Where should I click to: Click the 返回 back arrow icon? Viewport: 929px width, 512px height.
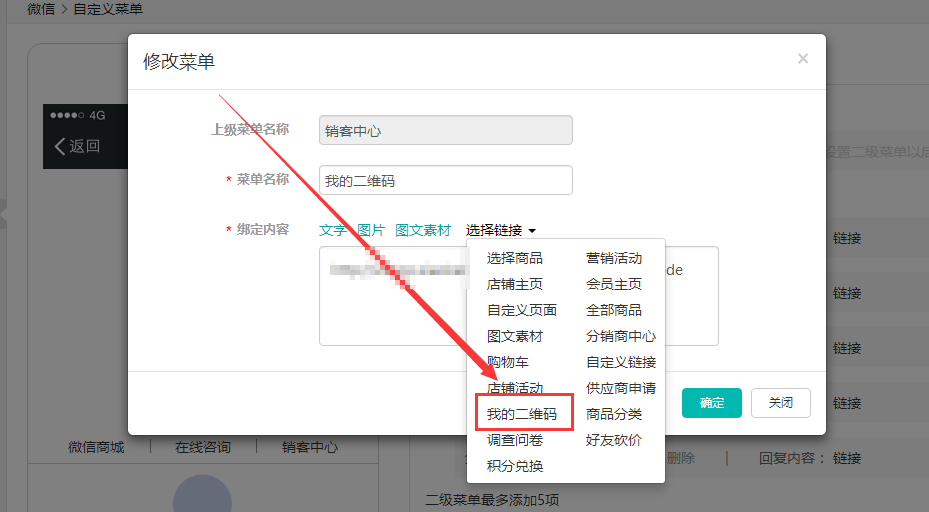61,146
